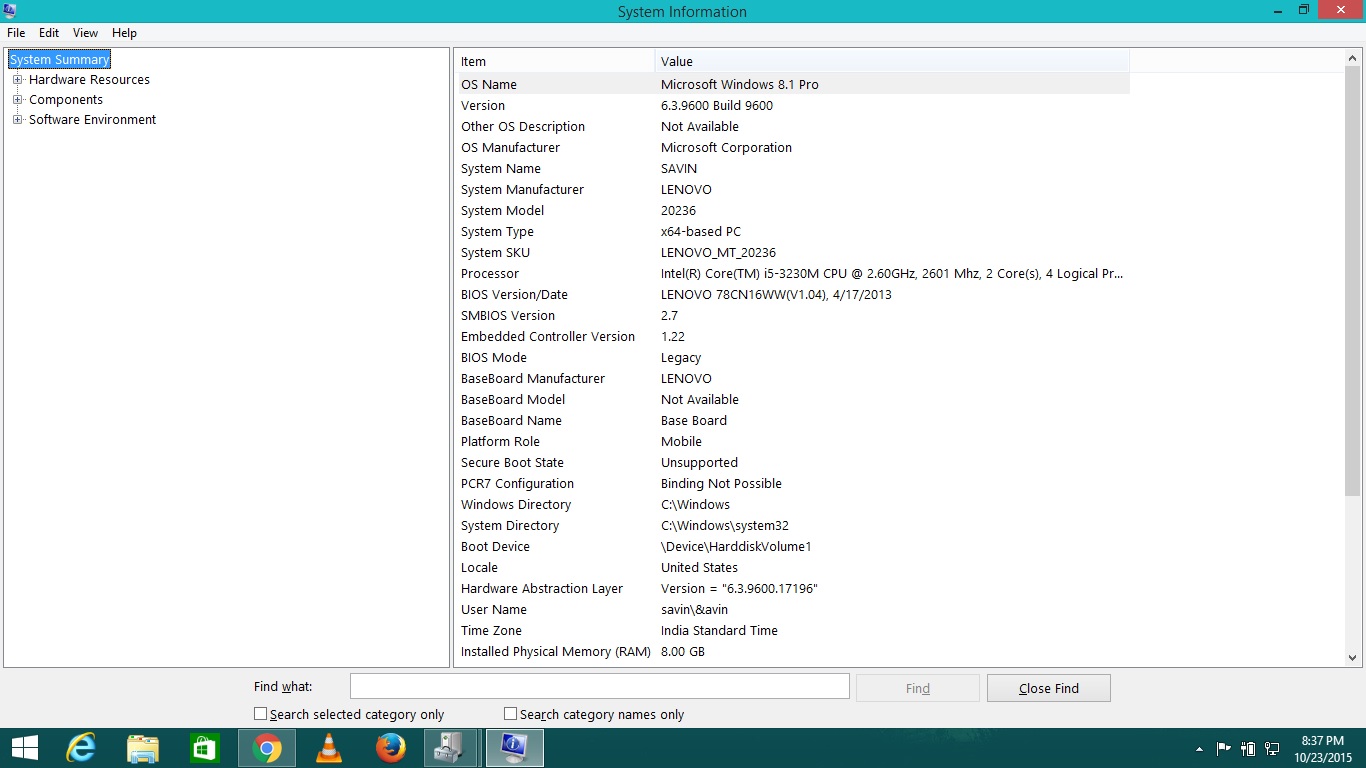Select the System Model row
1366x768 pixels.
(x=794, y=210)
